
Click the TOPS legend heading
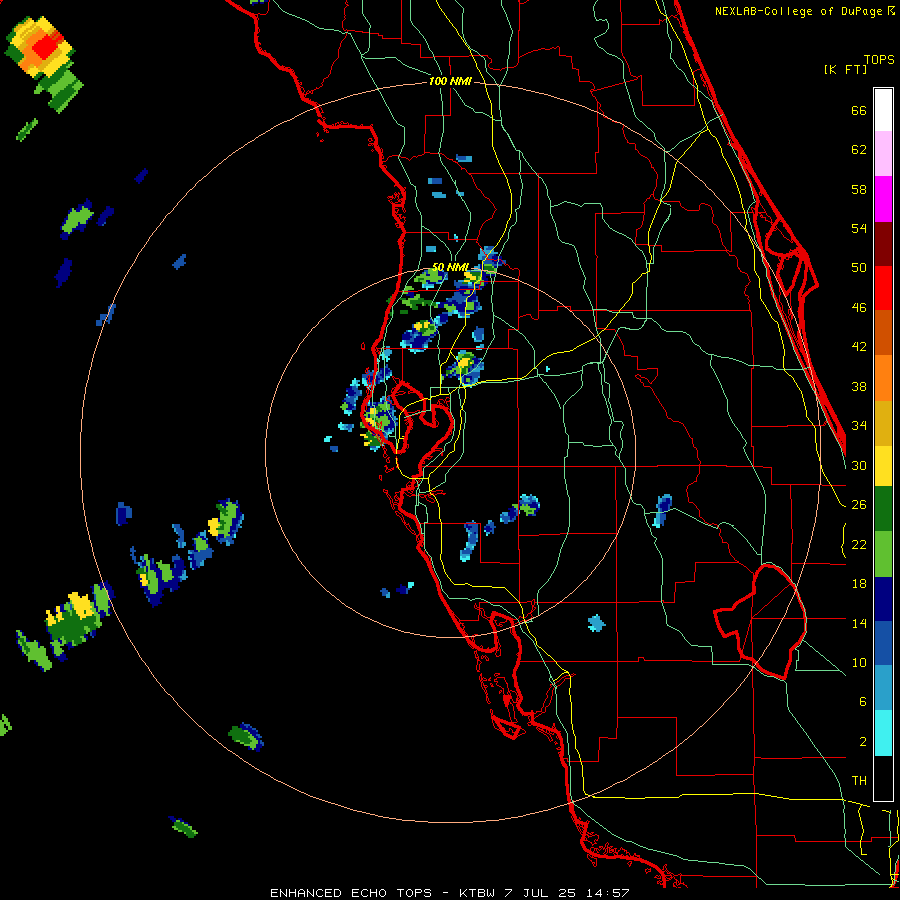pyautogui.click(x=879, y=59)
